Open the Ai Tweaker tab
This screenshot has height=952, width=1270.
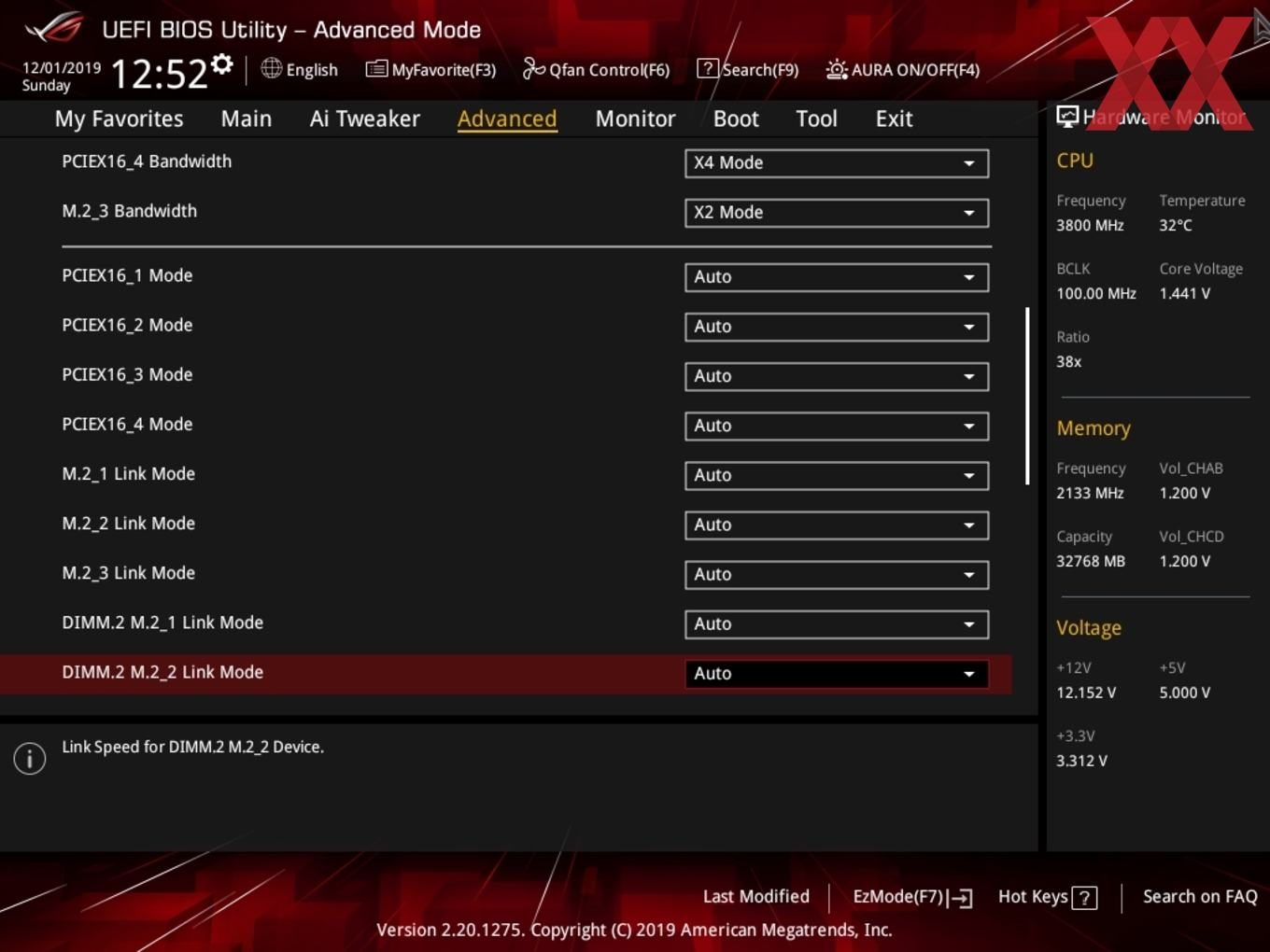point(365,119)
